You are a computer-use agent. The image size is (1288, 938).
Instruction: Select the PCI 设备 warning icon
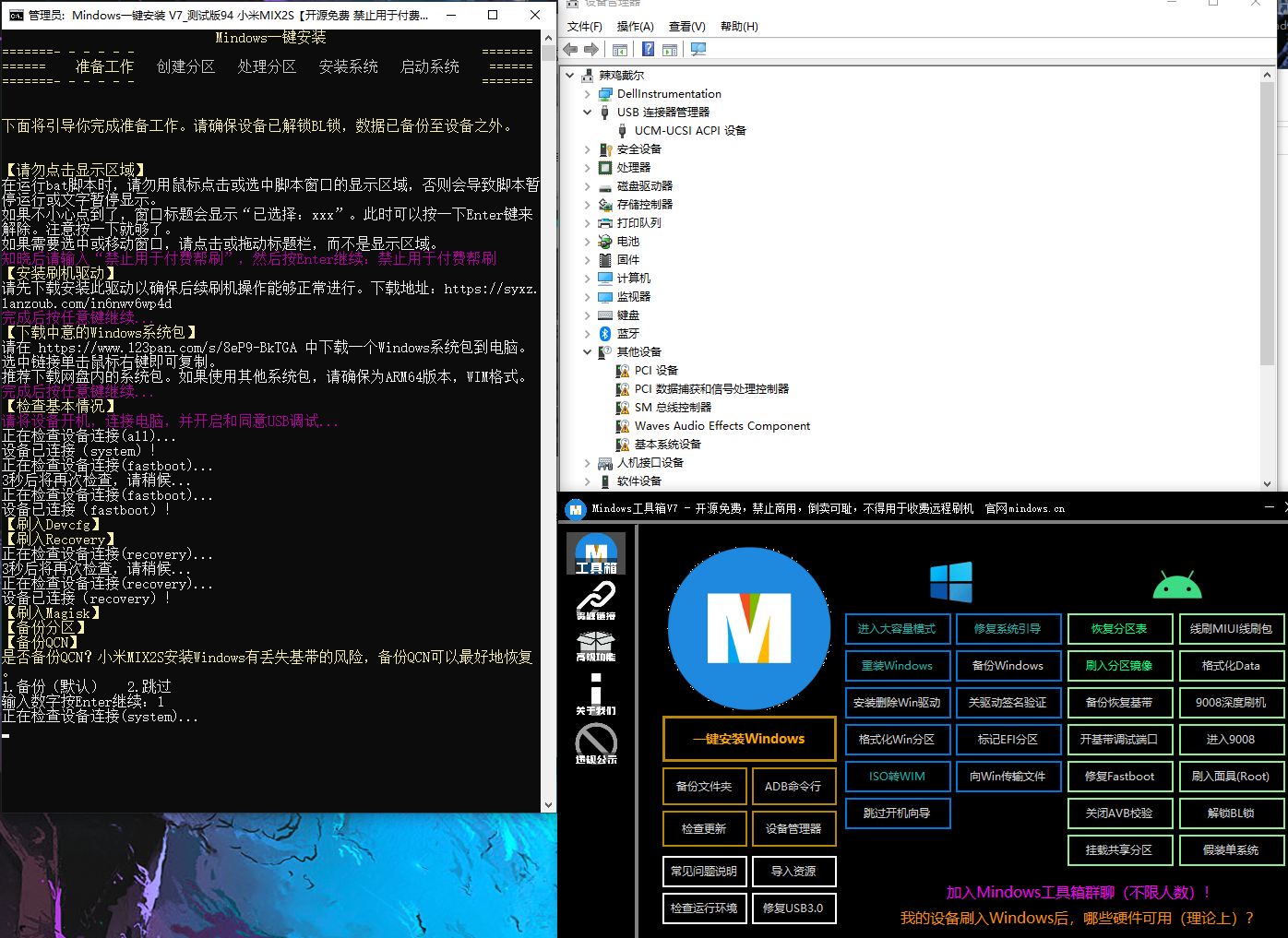[x=623, y=370]
